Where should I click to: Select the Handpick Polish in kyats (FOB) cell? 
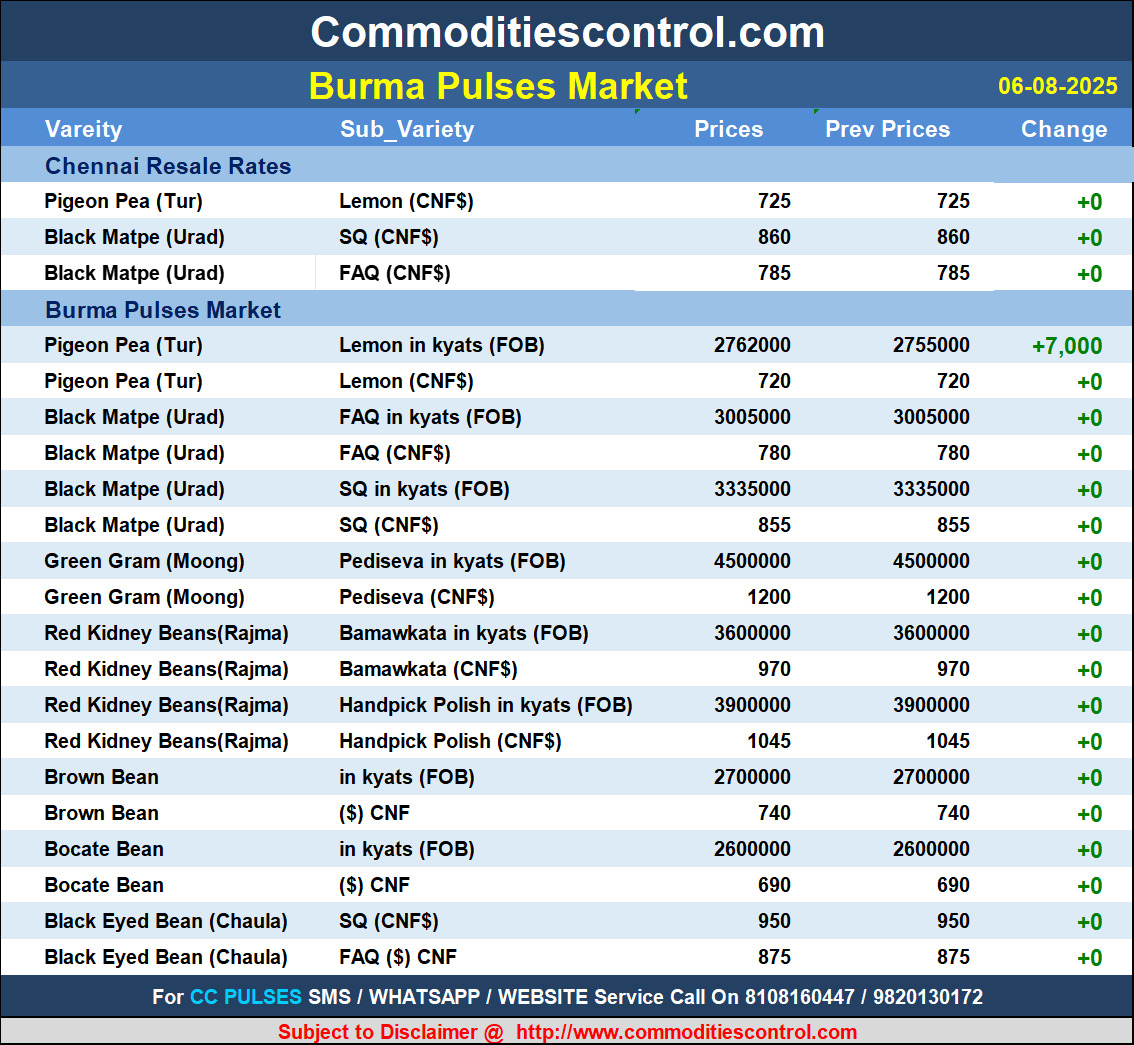pos(485,705)
